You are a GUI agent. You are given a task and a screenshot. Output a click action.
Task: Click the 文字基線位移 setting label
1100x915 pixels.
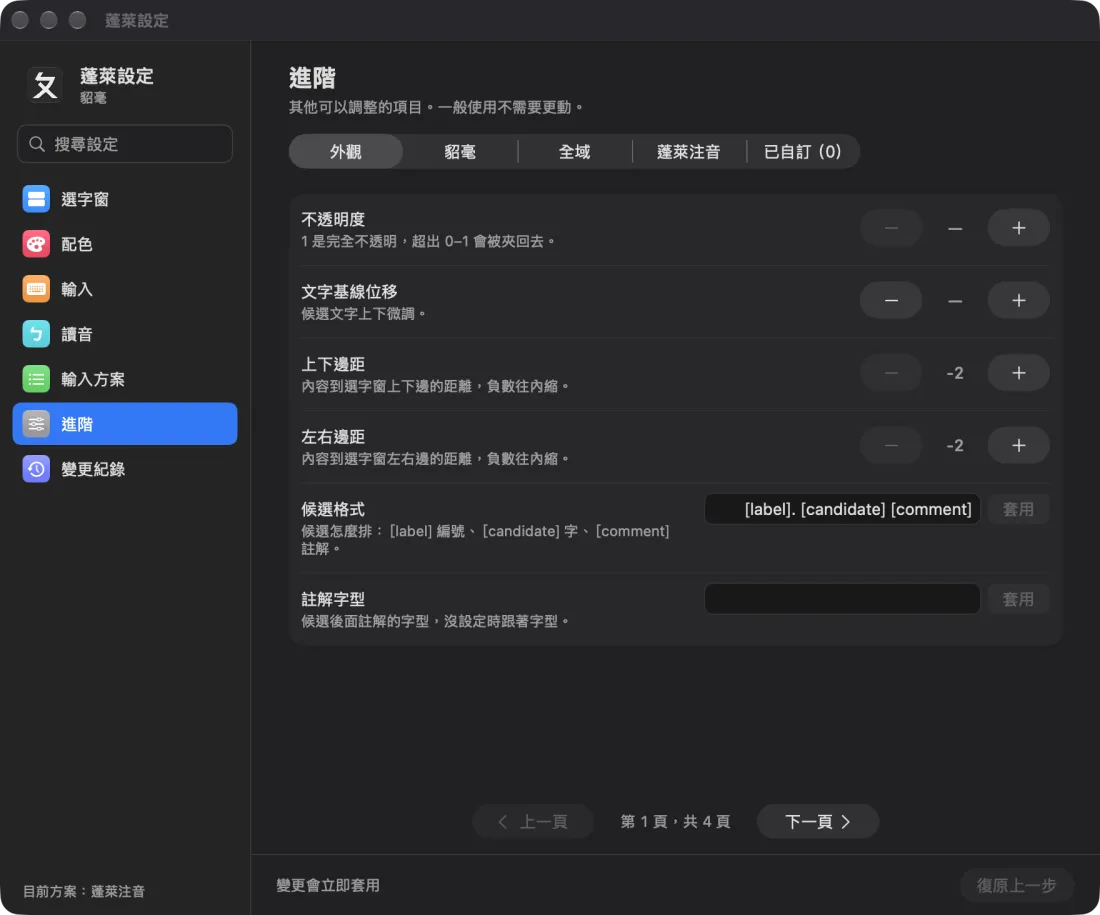coord(349,292)
